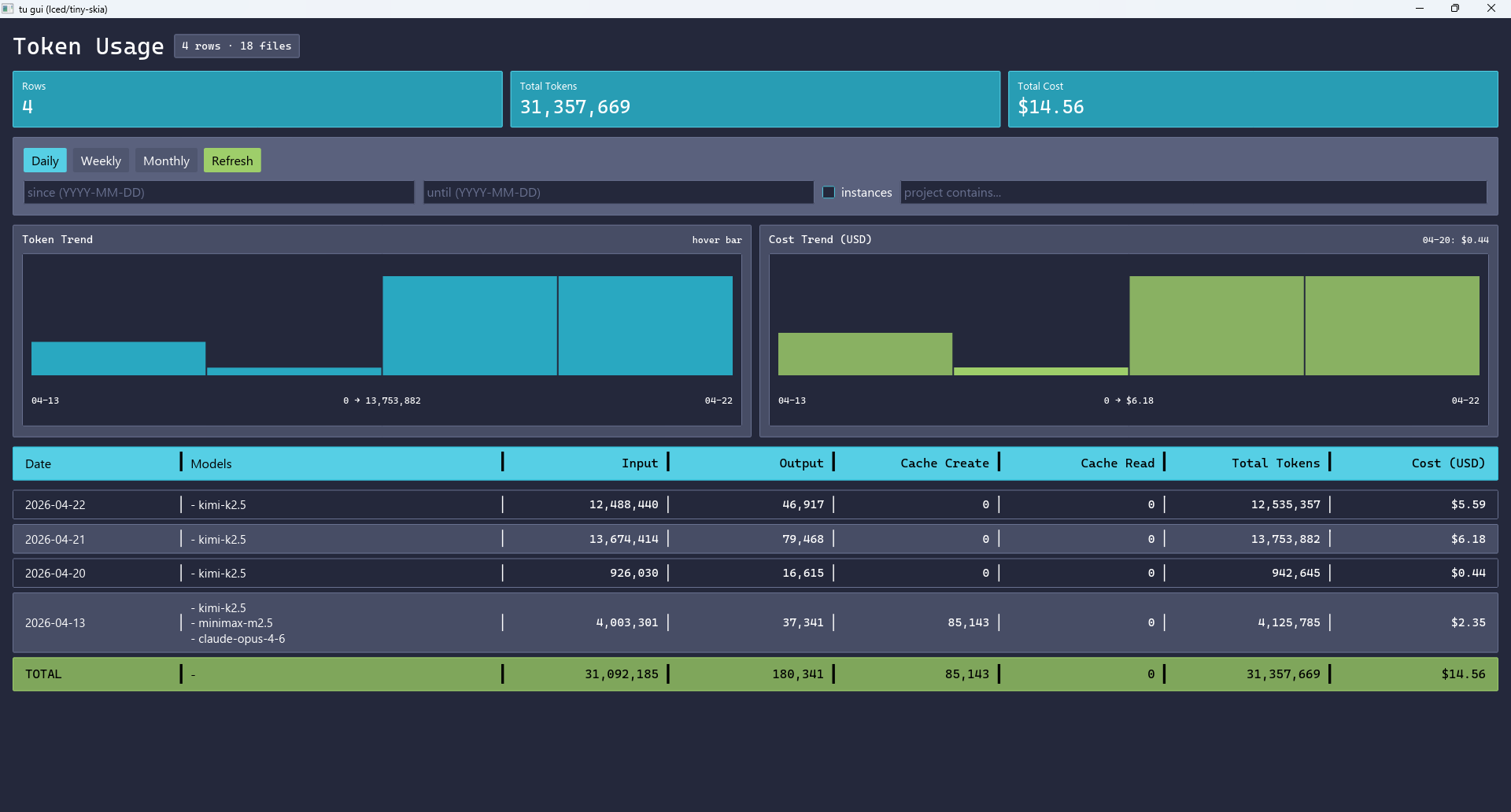
Task: Click the Cost (USD) column header
Action: (1447, 463)
